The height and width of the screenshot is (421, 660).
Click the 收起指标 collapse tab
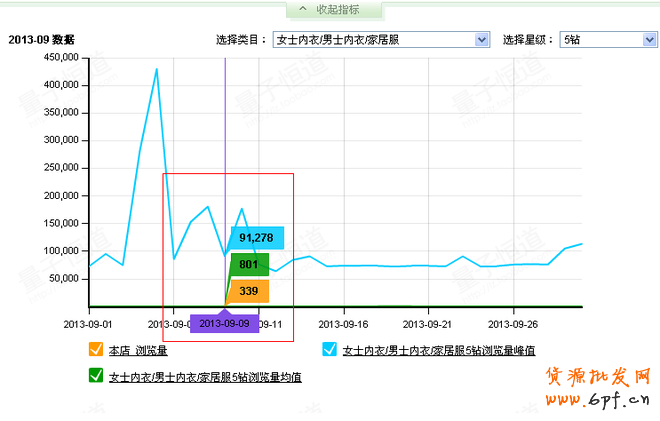337,10
